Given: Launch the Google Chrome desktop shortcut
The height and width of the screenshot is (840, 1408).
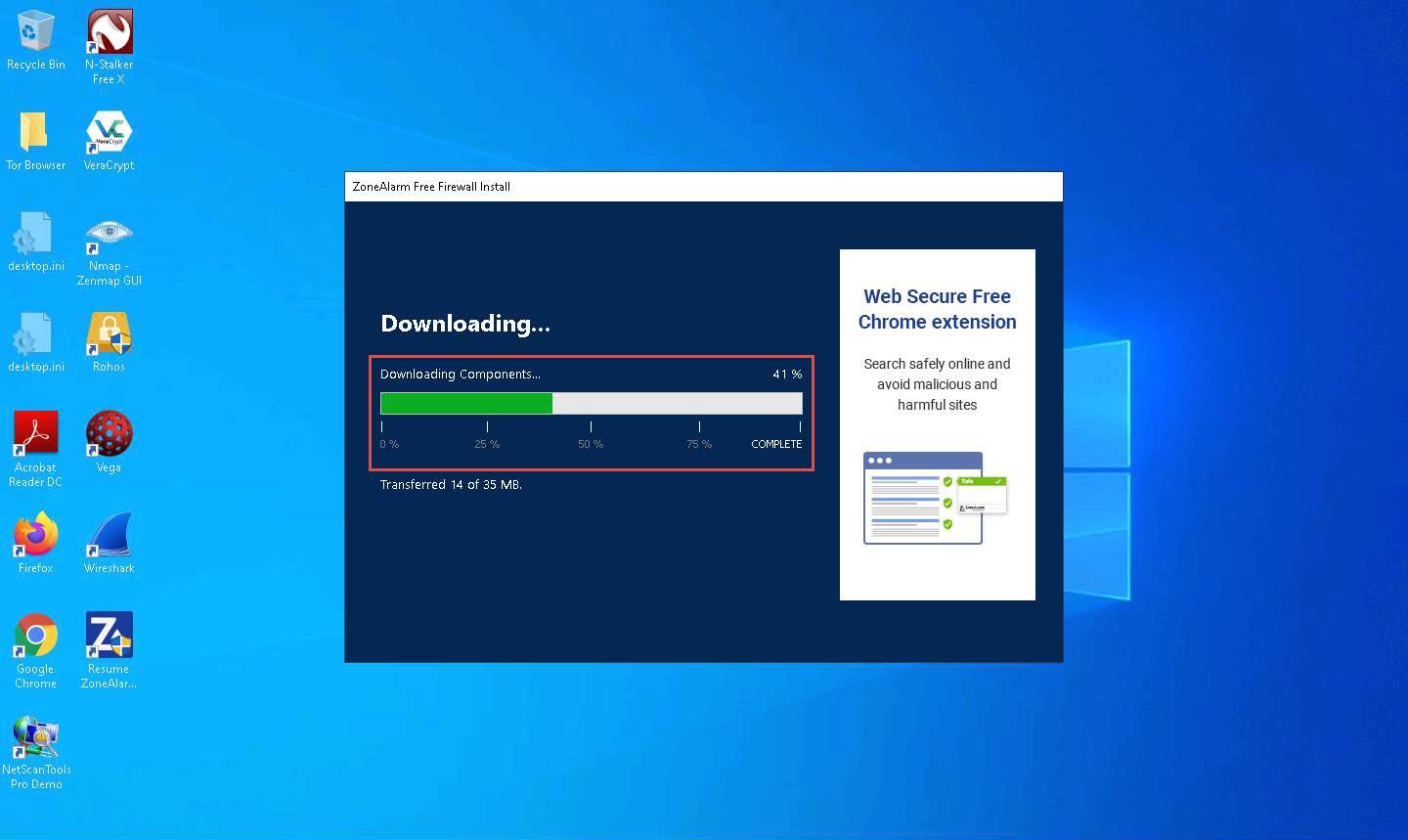Looking at the screenshot, I should pyautogui.click(x=36, y=650).
